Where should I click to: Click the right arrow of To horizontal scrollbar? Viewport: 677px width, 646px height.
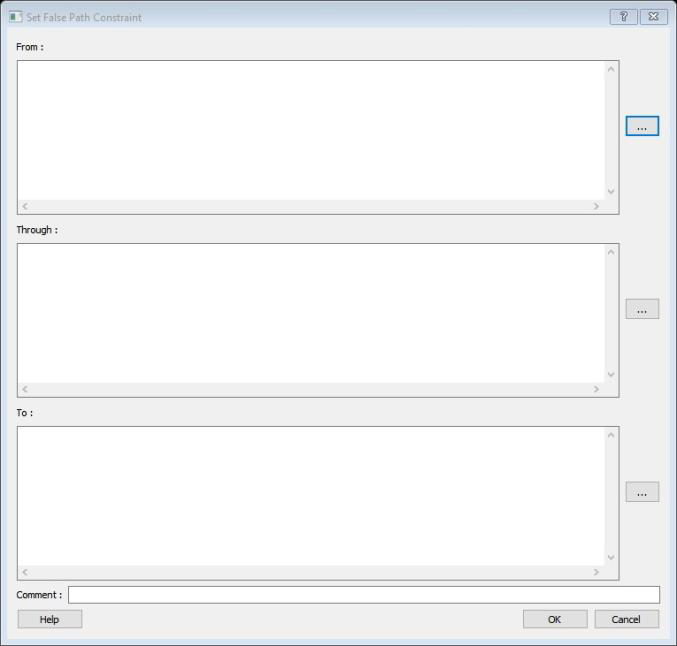click(596, 573)
